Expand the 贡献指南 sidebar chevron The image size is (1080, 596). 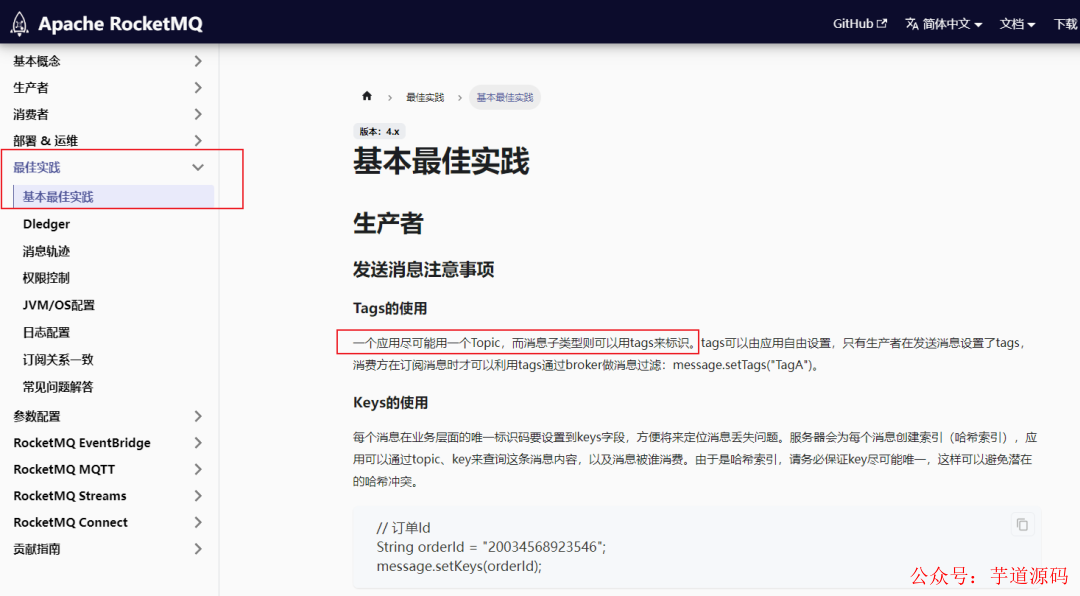click(x=198, y=548)
